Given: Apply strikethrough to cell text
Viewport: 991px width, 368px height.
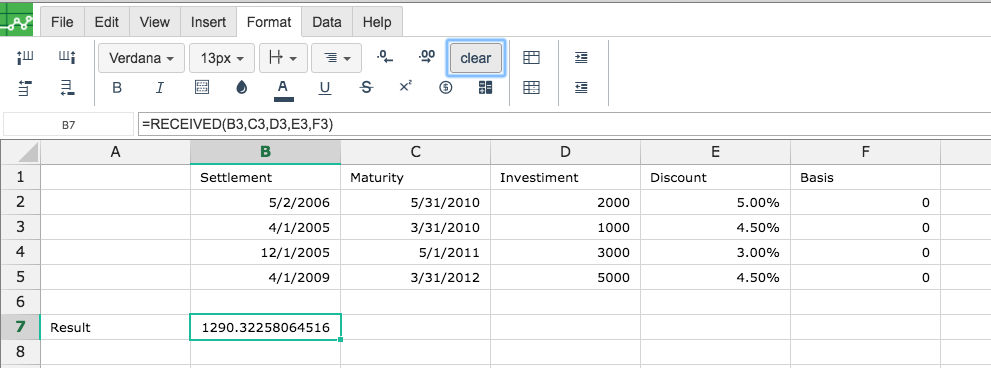Looking at the screenshot, I should coord(365,88).
